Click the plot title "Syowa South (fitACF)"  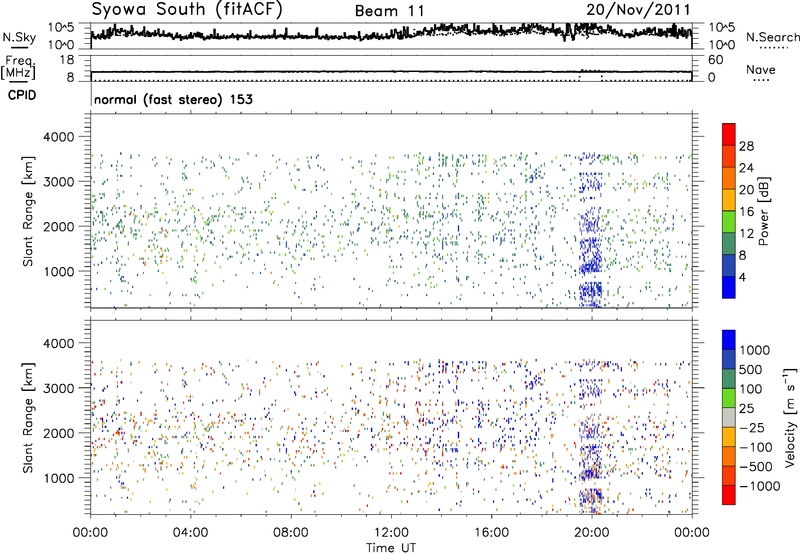(x=187, y=9)
